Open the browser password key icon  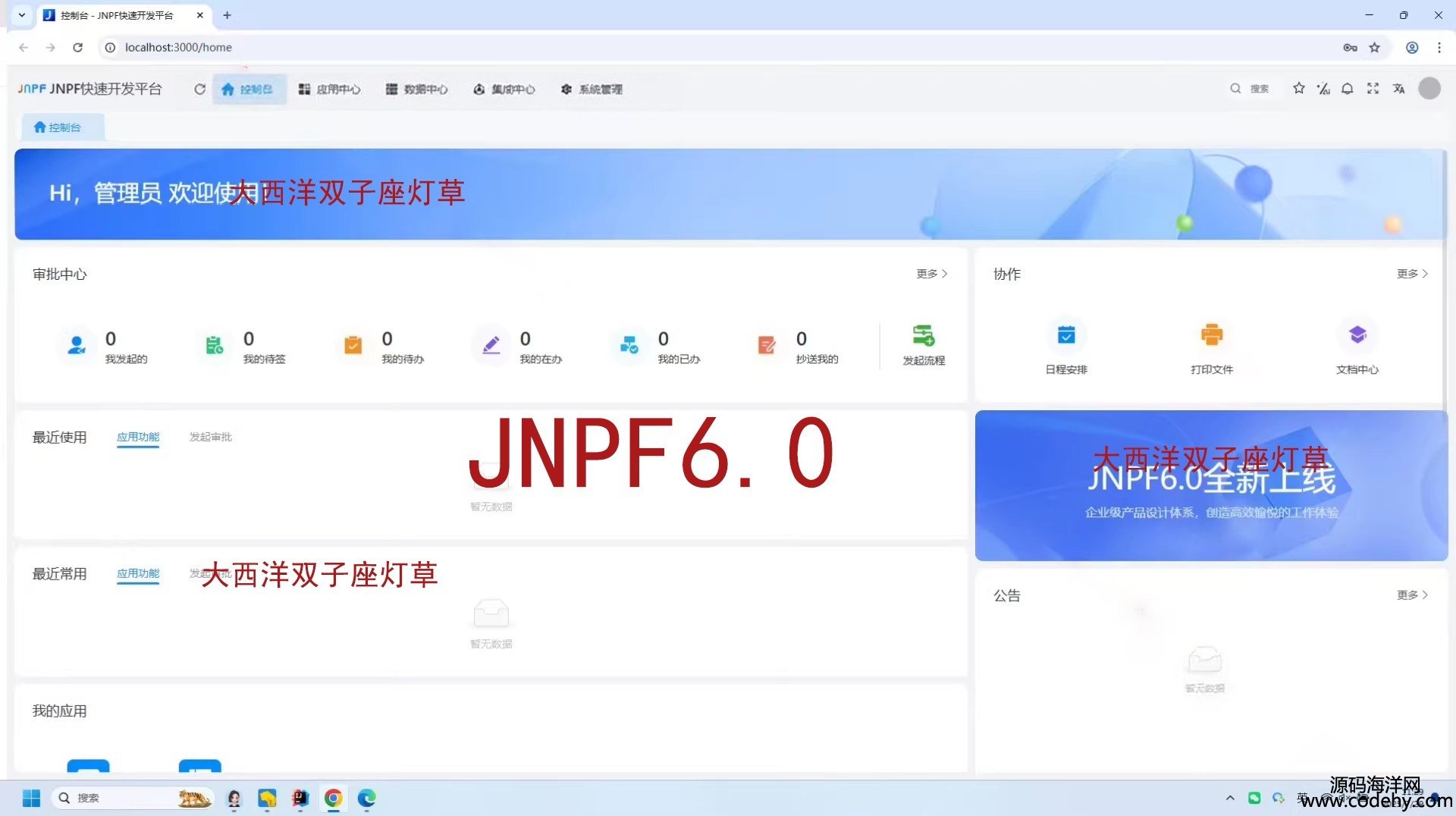(x=1350, y=47)
